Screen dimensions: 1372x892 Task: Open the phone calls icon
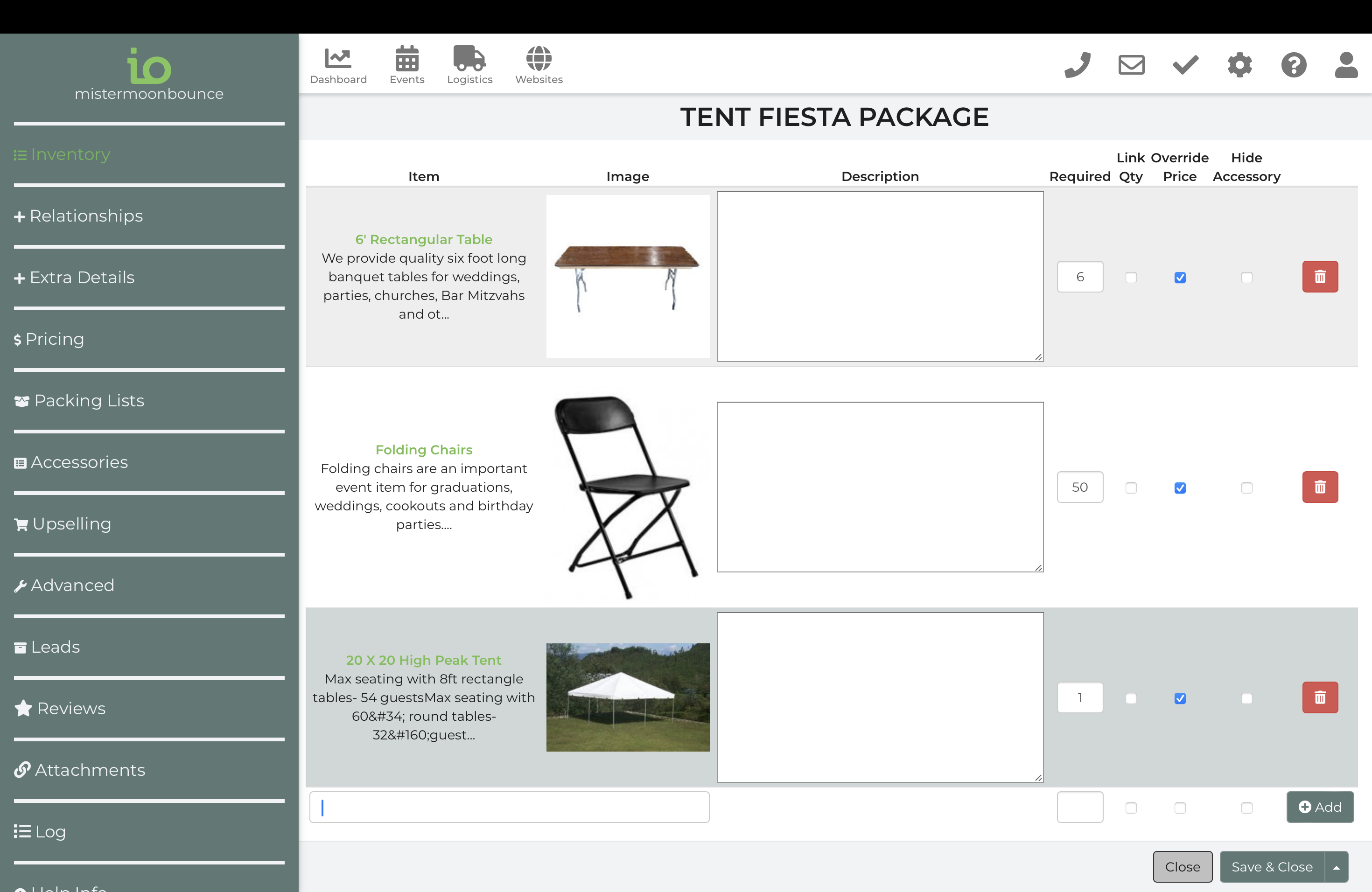(1077, 64)
